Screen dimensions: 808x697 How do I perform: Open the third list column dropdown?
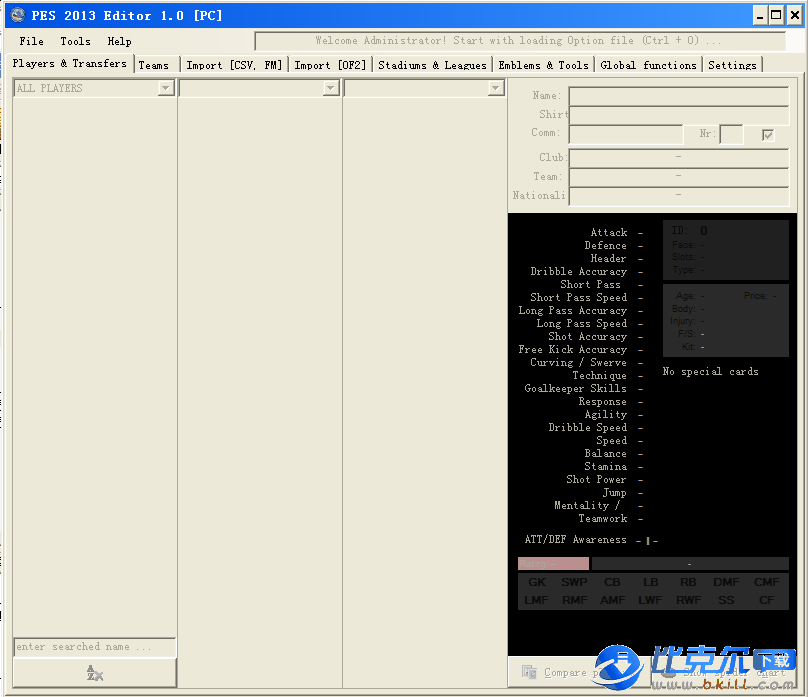pyautogui.click(x=495, y=89)
